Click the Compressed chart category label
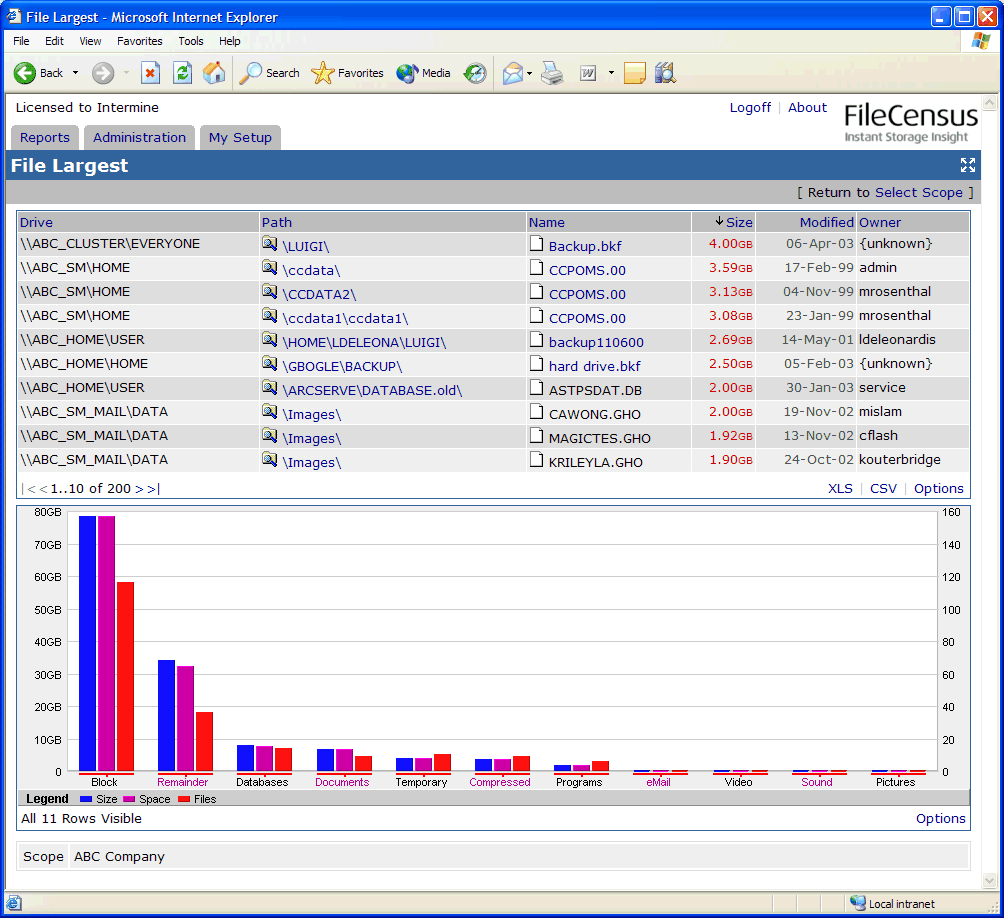Screen dimensions: 1004x918 [x=499, y=782]
